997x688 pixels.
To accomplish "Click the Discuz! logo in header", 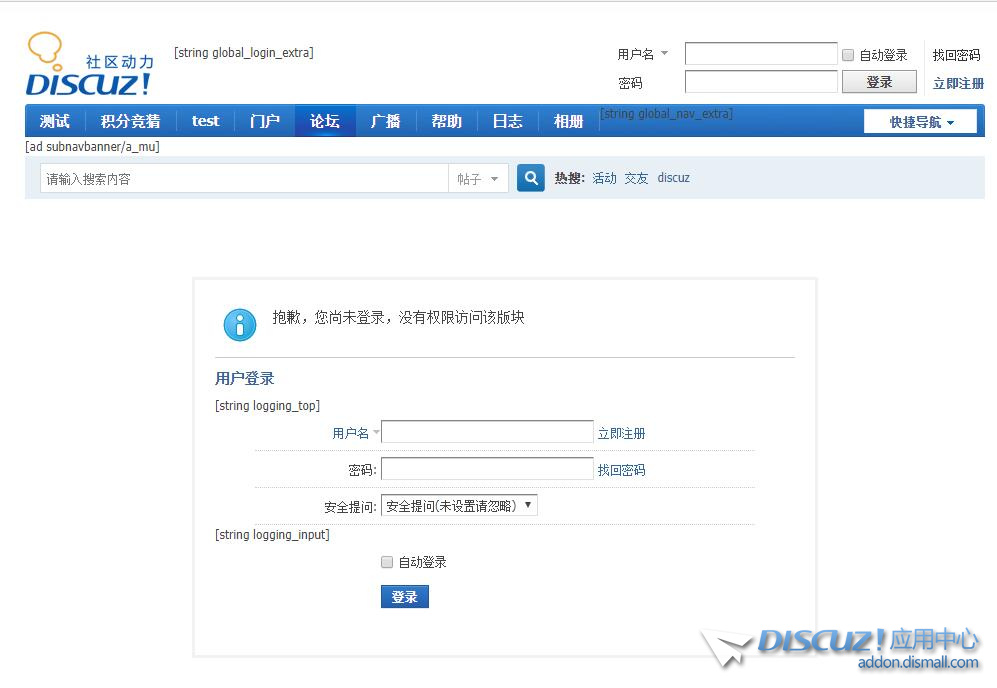I will (x=90, y=66).
